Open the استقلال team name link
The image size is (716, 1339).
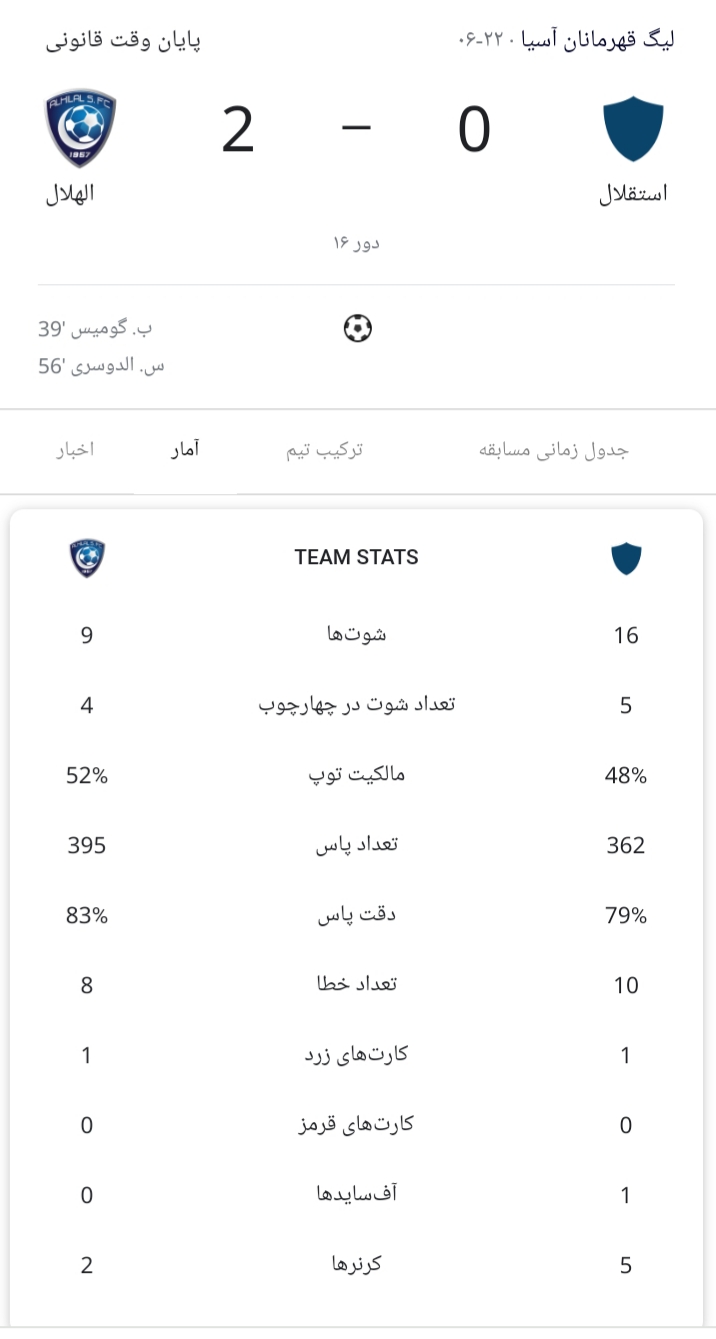coord(633,193)
